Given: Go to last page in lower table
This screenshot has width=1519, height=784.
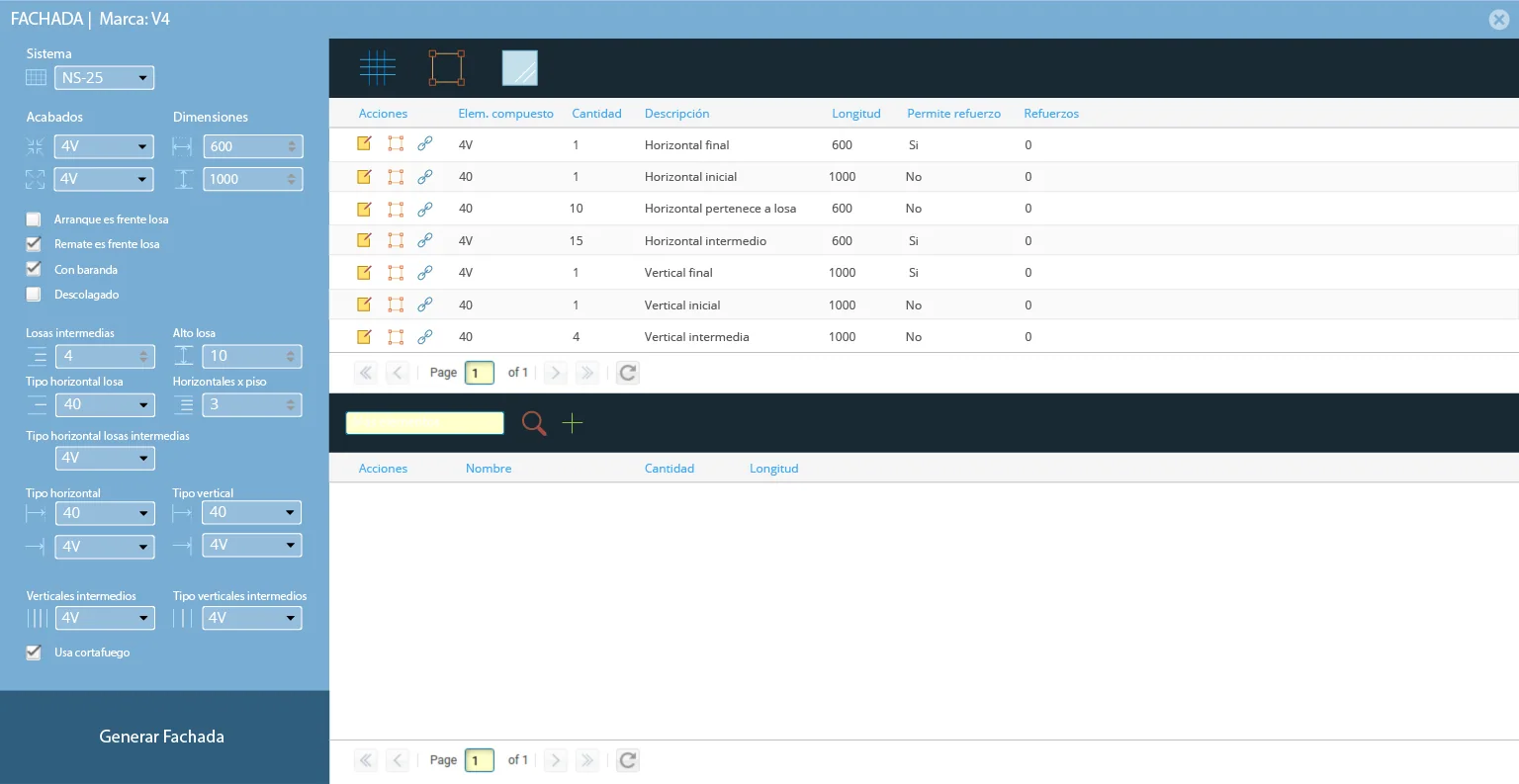Looking at the screenshot, I should click(587, 760).
